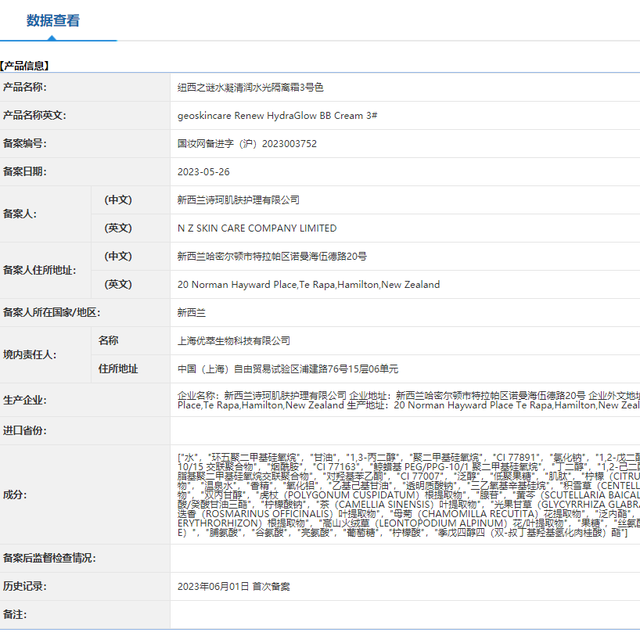
Task: Click the 【产品信息】 section heading
Action: tap(24, 66)
